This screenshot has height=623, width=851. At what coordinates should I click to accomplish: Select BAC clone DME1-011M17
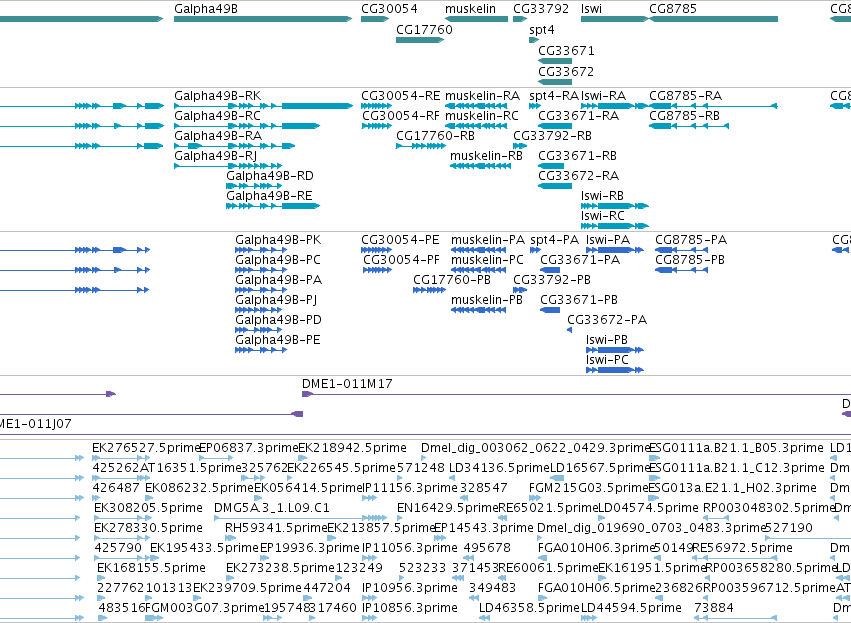pos(347,384)
